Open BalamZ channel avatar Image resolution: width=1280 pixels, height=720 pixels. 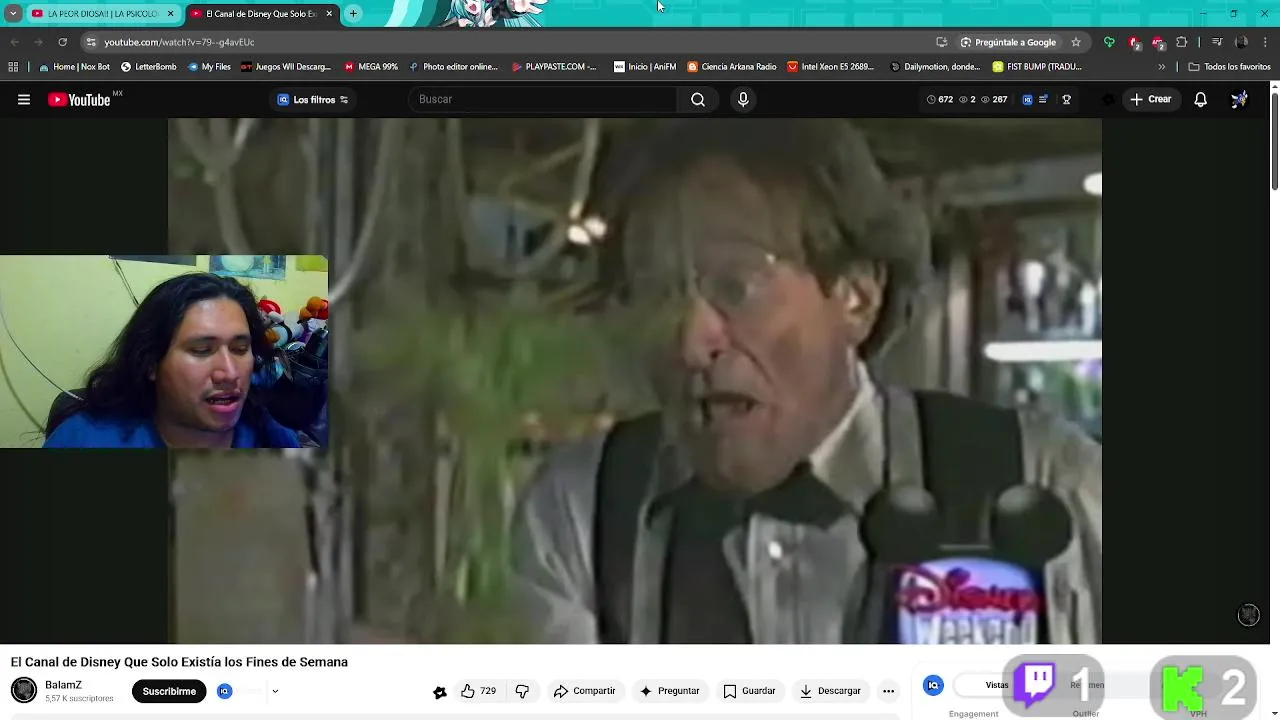(x=24, y=690)
